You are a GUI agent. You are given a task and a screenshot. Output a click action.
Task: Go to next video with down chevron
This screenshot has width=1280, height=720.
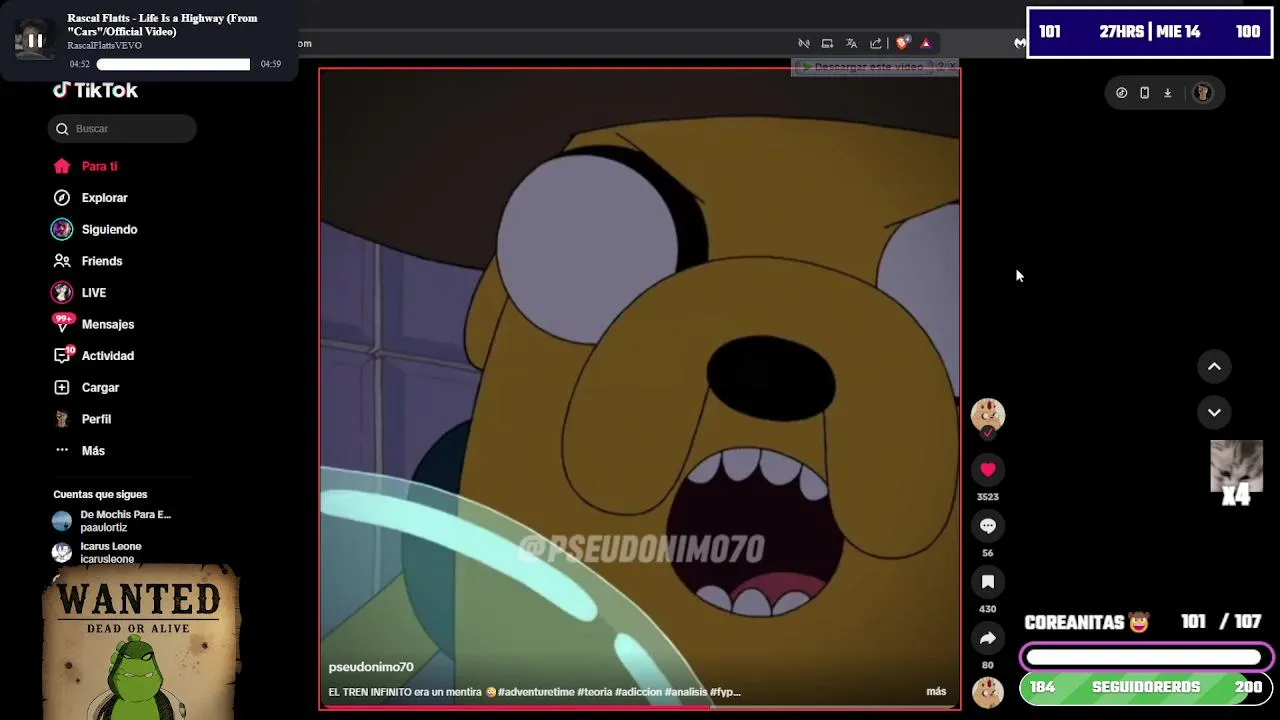click(x=1214, y=412)
